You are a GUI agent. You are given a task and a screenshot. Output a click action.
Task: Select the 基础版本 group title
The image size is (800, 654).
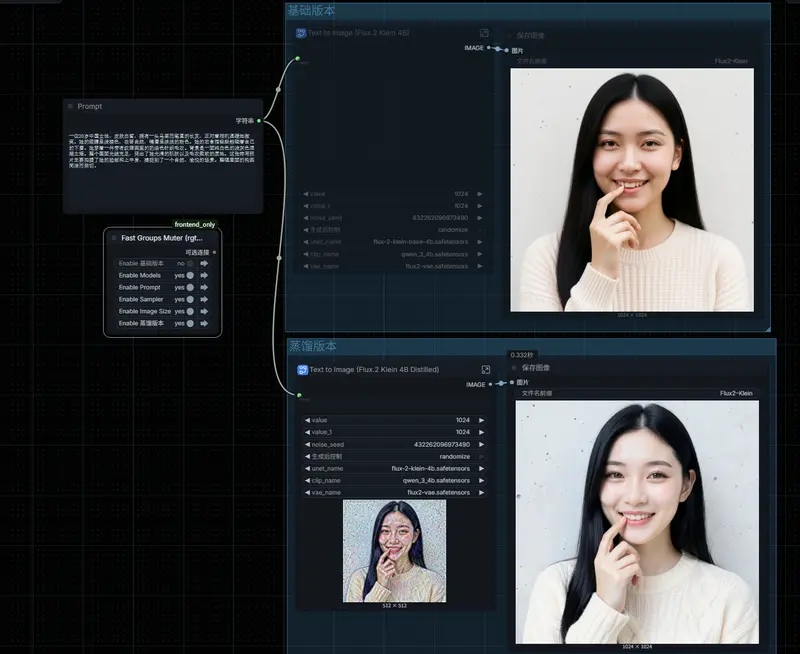[x=311, y=10]
